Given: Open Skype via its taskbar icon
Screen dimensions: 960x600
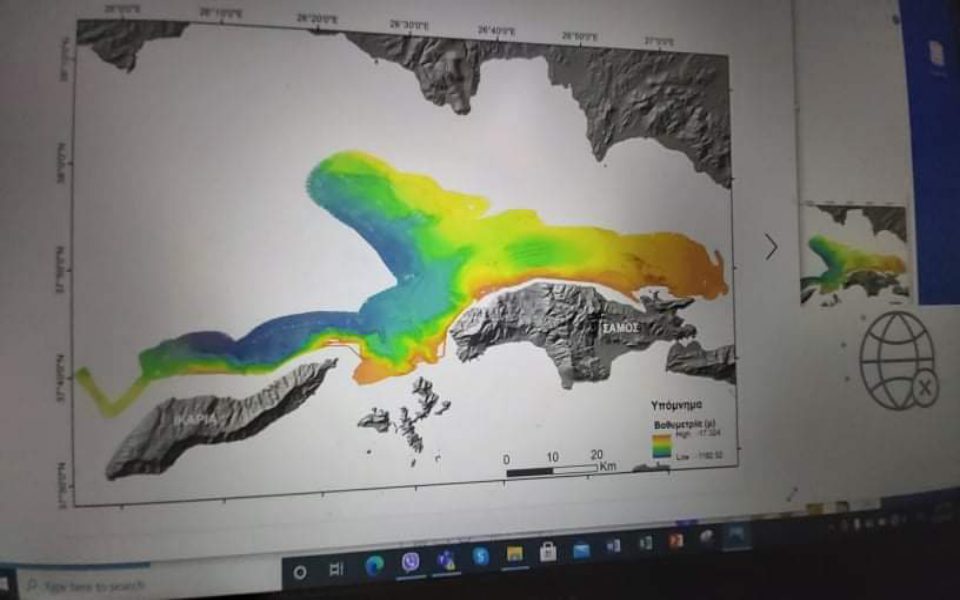Looking at the screenshot, I should click(481, 558).
